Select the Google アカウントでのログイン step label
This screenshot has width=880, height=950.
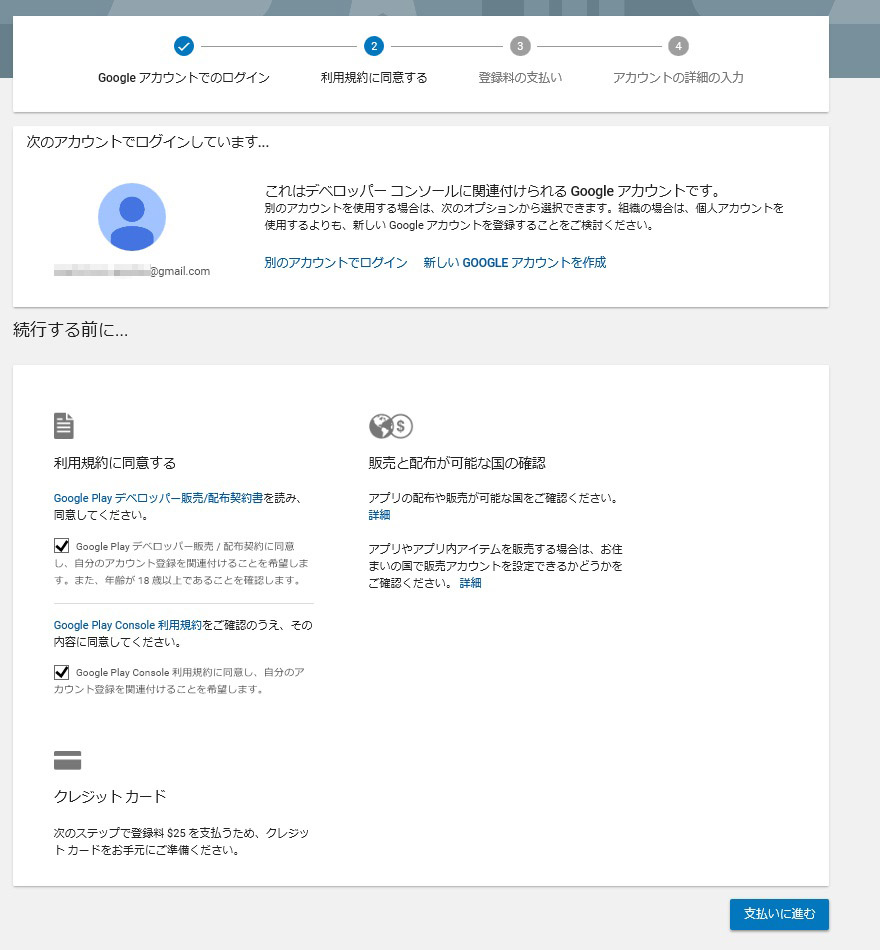[x=184, y=78]
